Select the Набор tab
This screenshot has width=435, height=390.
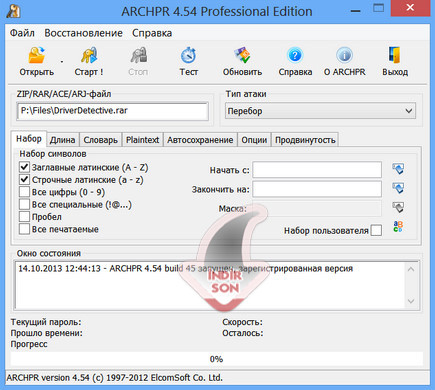[x=29, y=139]
